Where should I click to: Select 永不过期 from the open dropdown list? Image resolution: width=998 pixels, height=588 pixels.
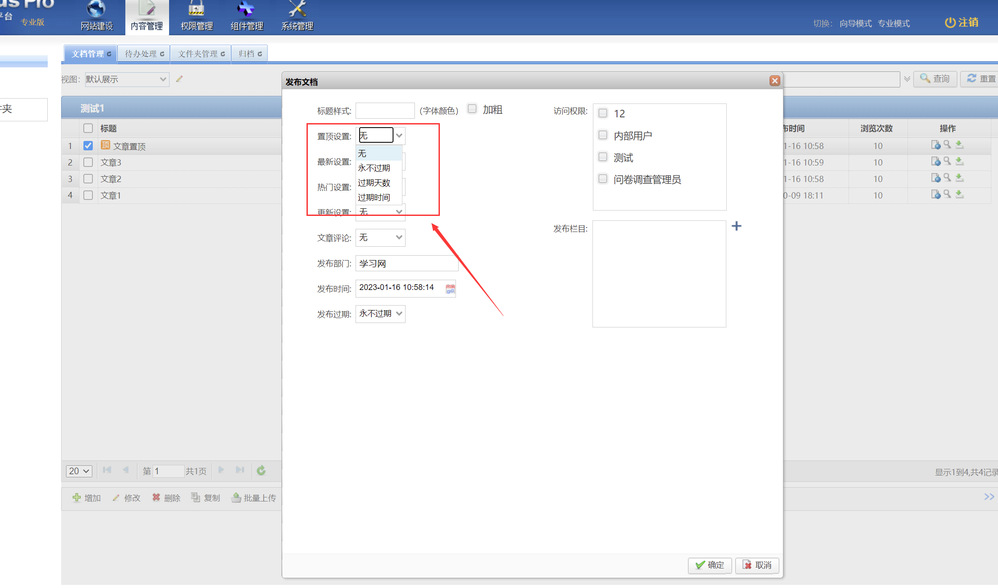coord(375,168)
